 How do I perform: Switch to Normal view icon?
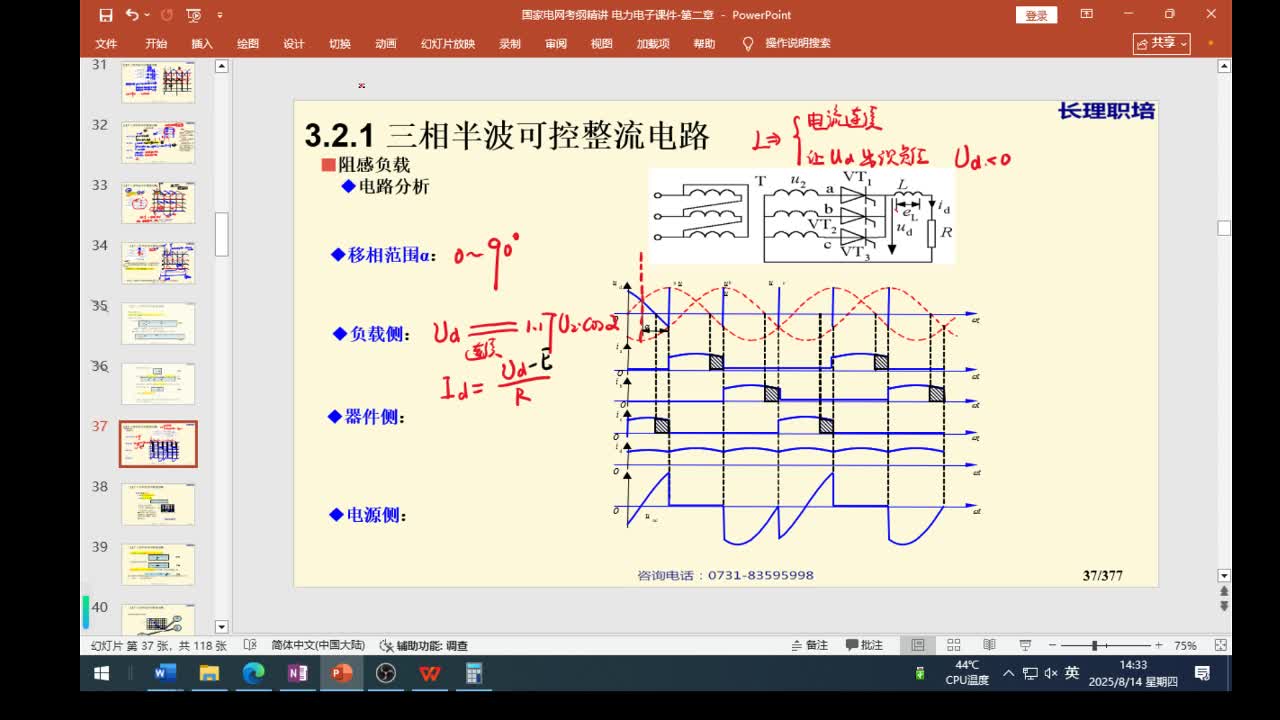[x=918, y=646]
